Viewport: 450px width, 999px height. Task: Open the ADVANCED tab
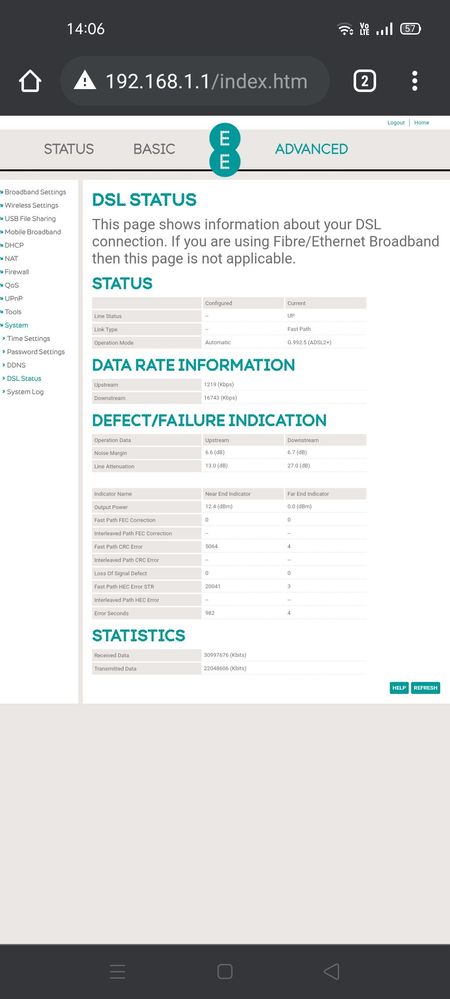tap(312, 149)
